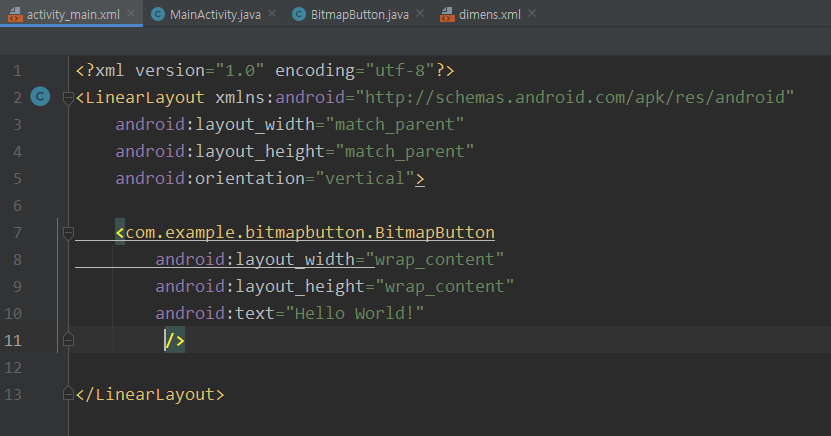Click the LinearLayout opening tag name

(145, 97)
